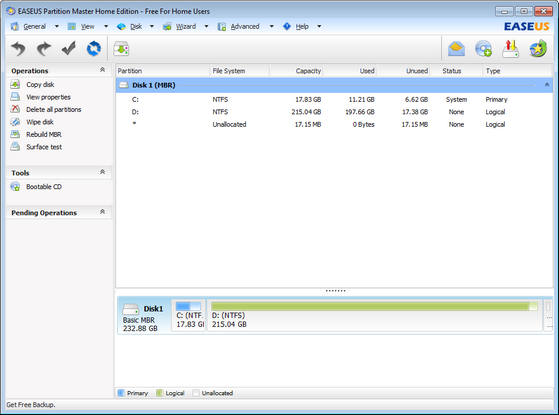The image size is (559, 415).
Task: Click the Bootable CD tool link
Action: tap(43, 186)
